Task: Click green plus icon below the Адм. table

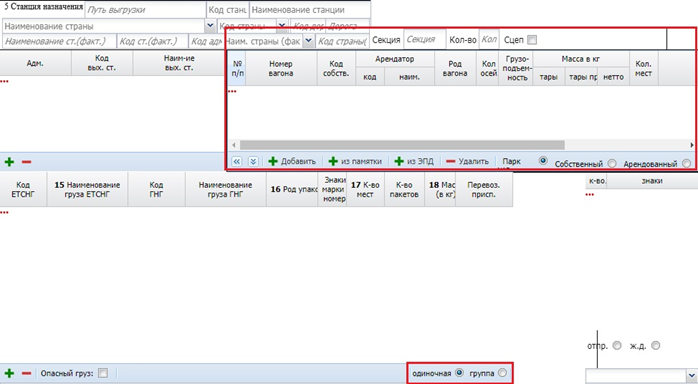Action: [x=9, y=162]
